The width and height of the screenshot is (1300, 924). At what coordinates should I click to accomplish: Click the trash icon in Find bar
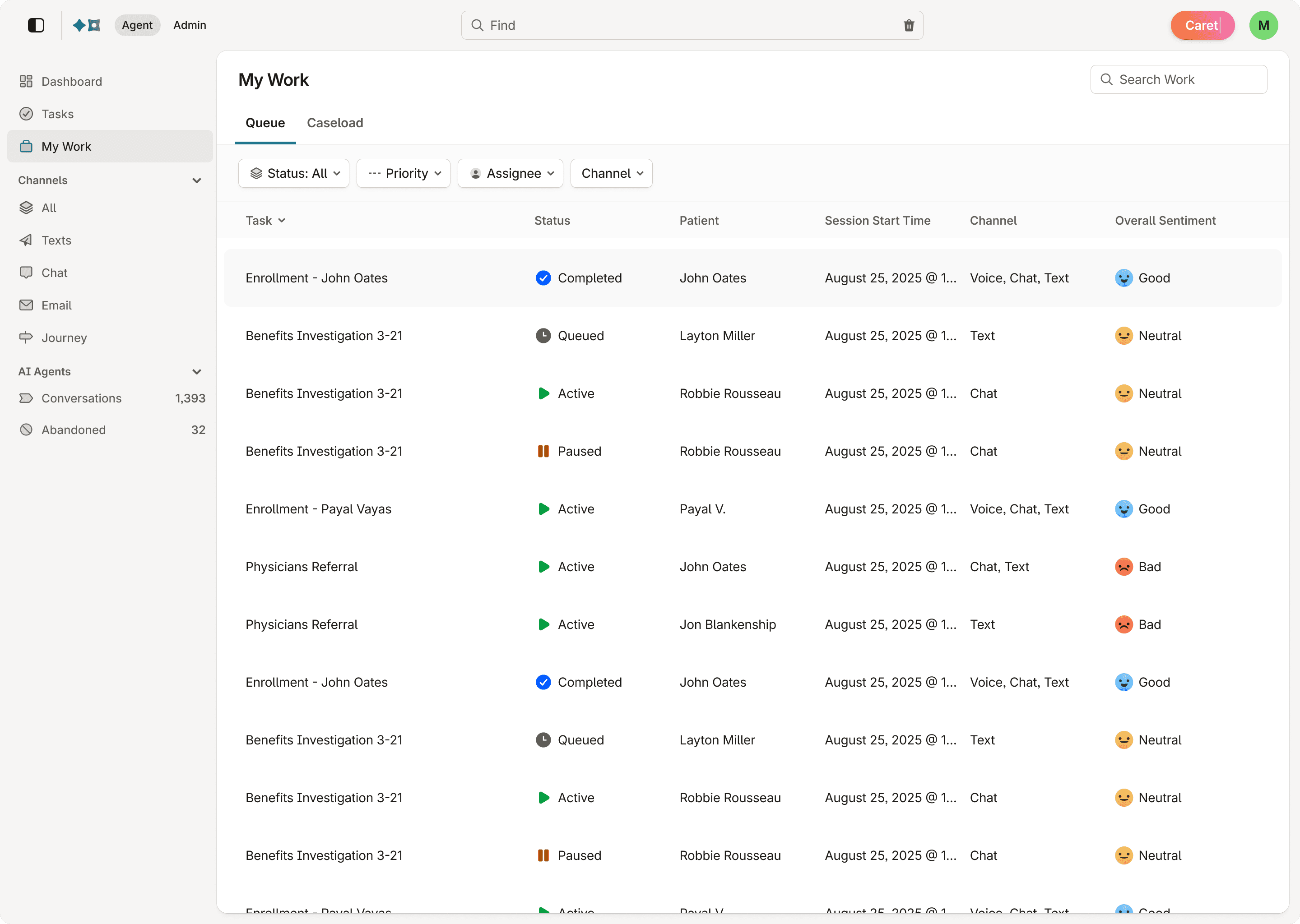[908, 26]
